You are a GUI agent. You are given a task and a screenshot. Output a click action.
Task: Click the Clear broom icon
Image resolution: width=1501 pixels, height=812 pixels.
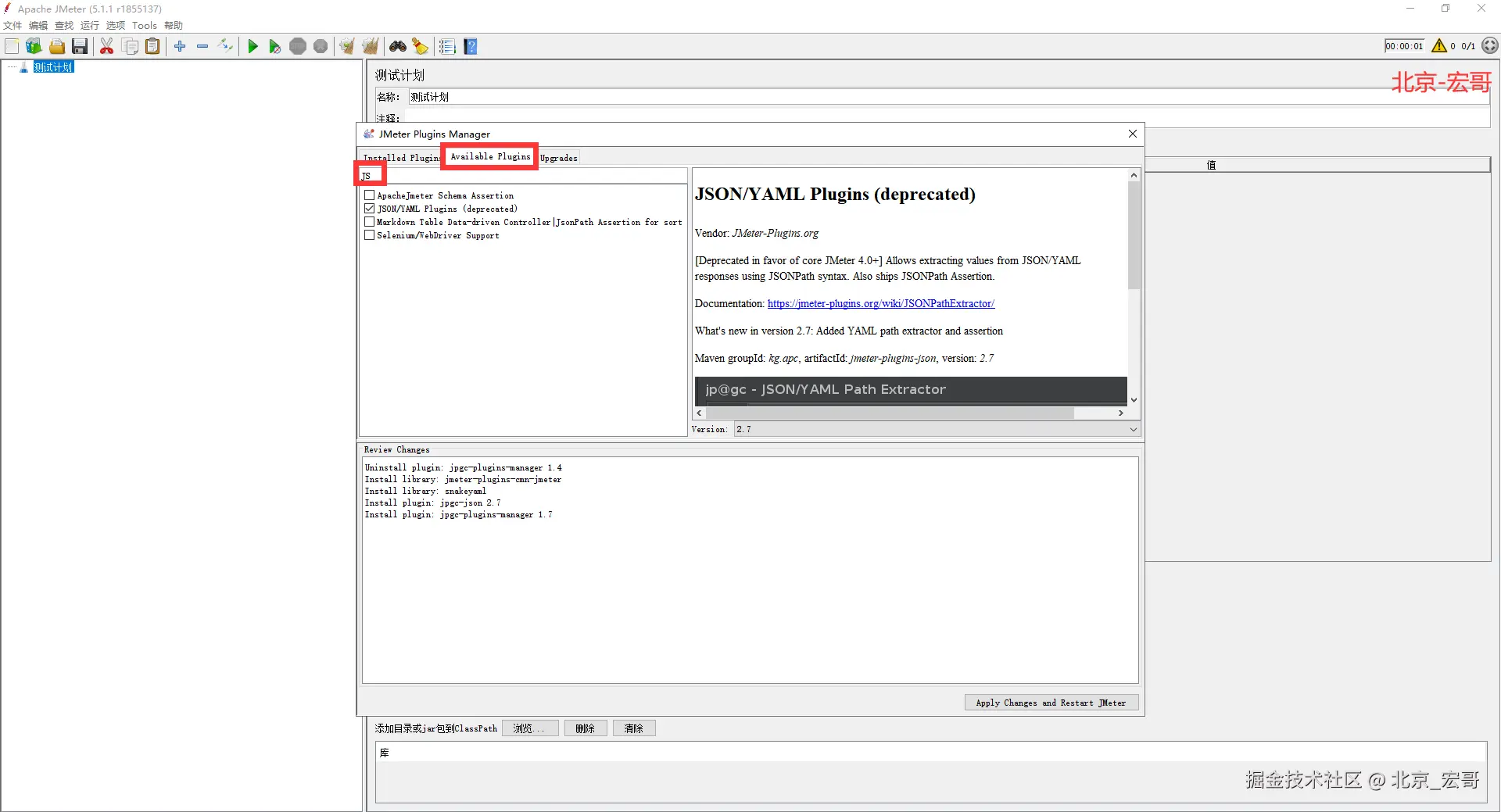click(347, 47)
